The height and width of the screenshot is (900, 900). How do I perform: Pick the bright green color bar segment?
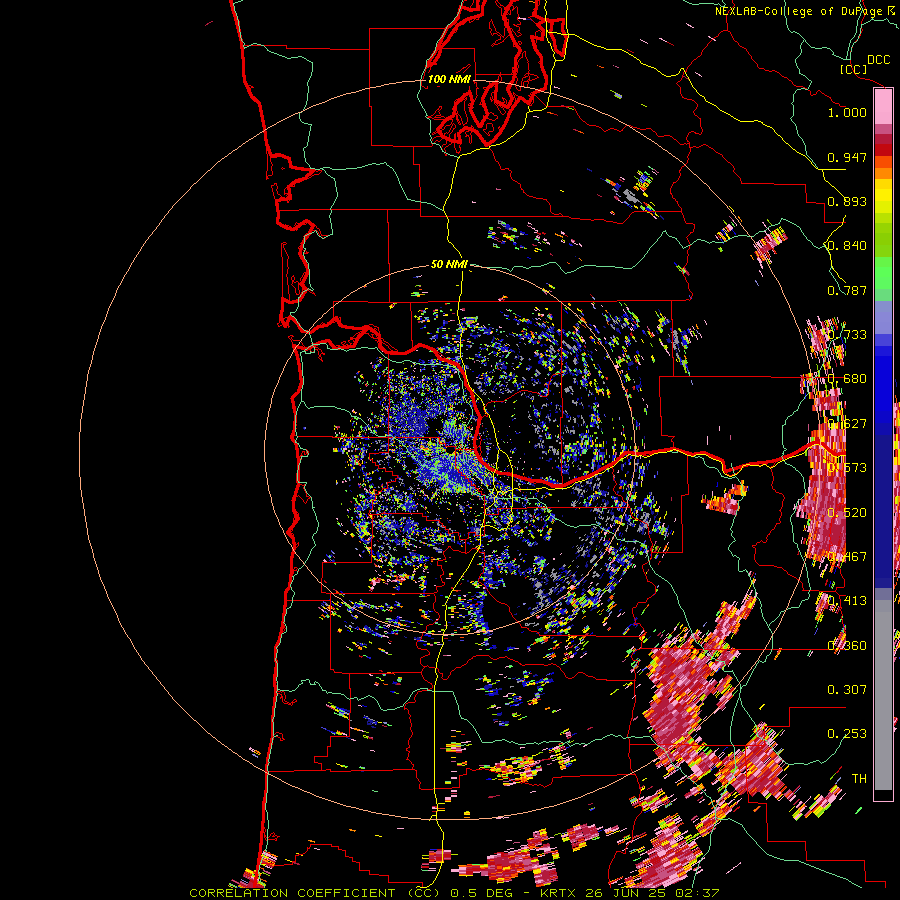(883, 273)
